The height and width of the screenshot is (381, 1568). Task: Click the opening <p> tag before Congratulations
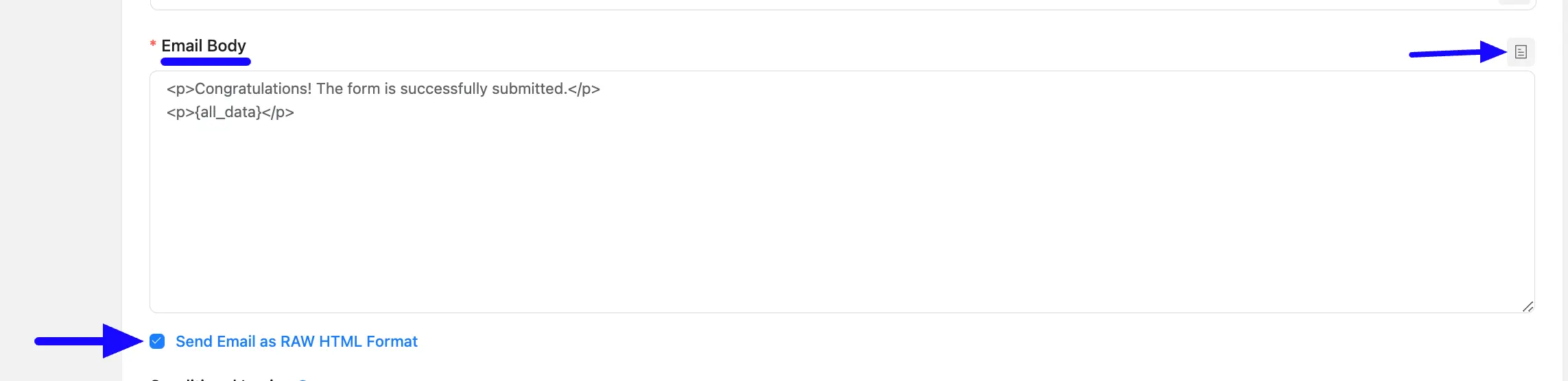180,89
